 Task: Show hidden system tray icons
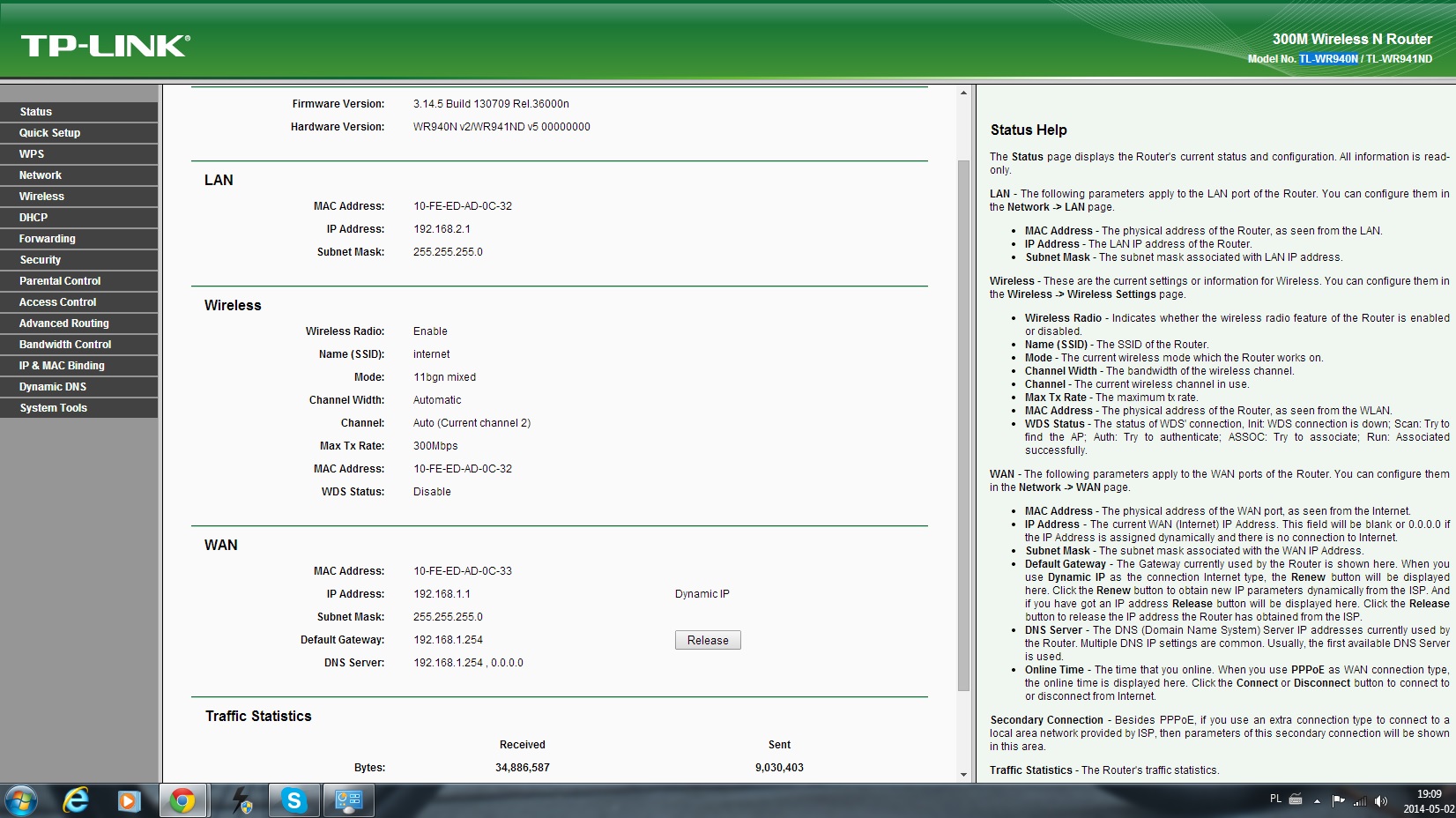1317,801
